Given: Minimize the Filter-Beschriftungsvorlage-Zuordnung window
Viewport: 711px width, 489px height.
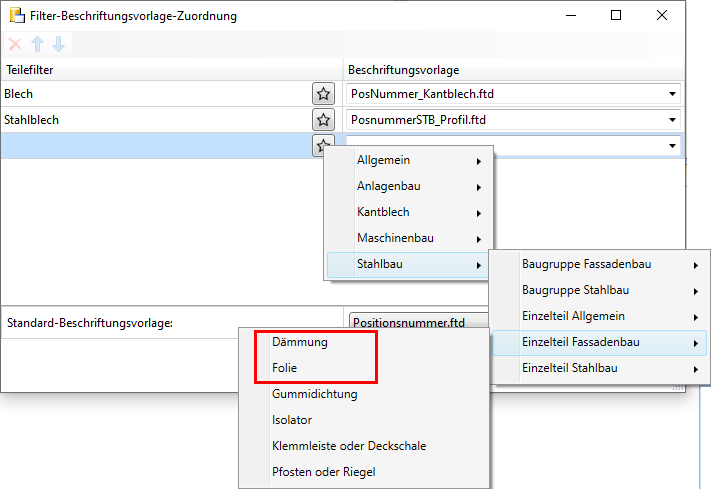Looking at the screenshot, I should click(x=571, y=15).
